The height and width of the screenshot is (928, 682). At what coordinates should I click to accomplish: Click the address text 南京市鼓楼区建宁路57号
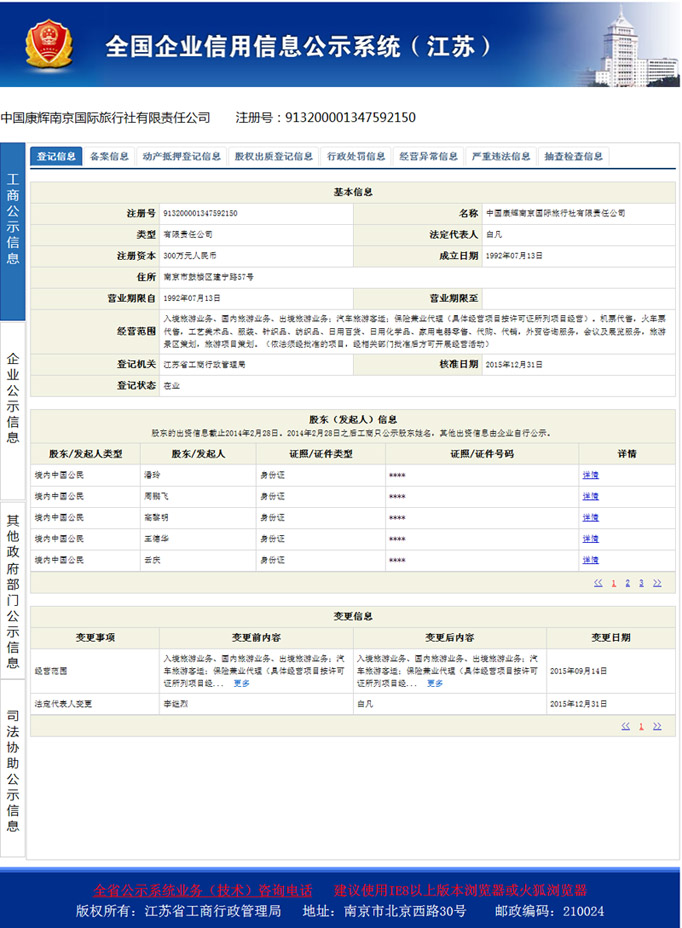coord(208,277)
